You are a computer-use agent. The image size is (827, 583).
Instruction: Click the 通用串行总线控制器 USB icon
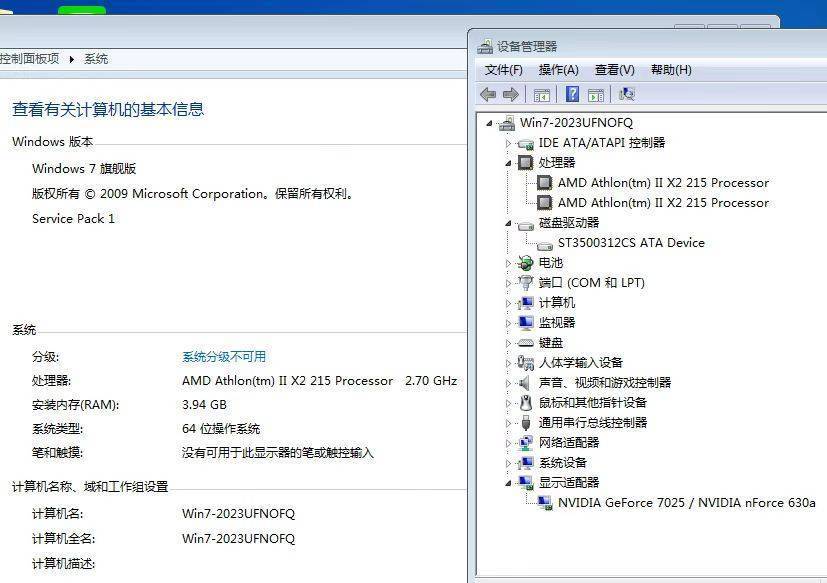pyautogui.click(x=526, y=423)
